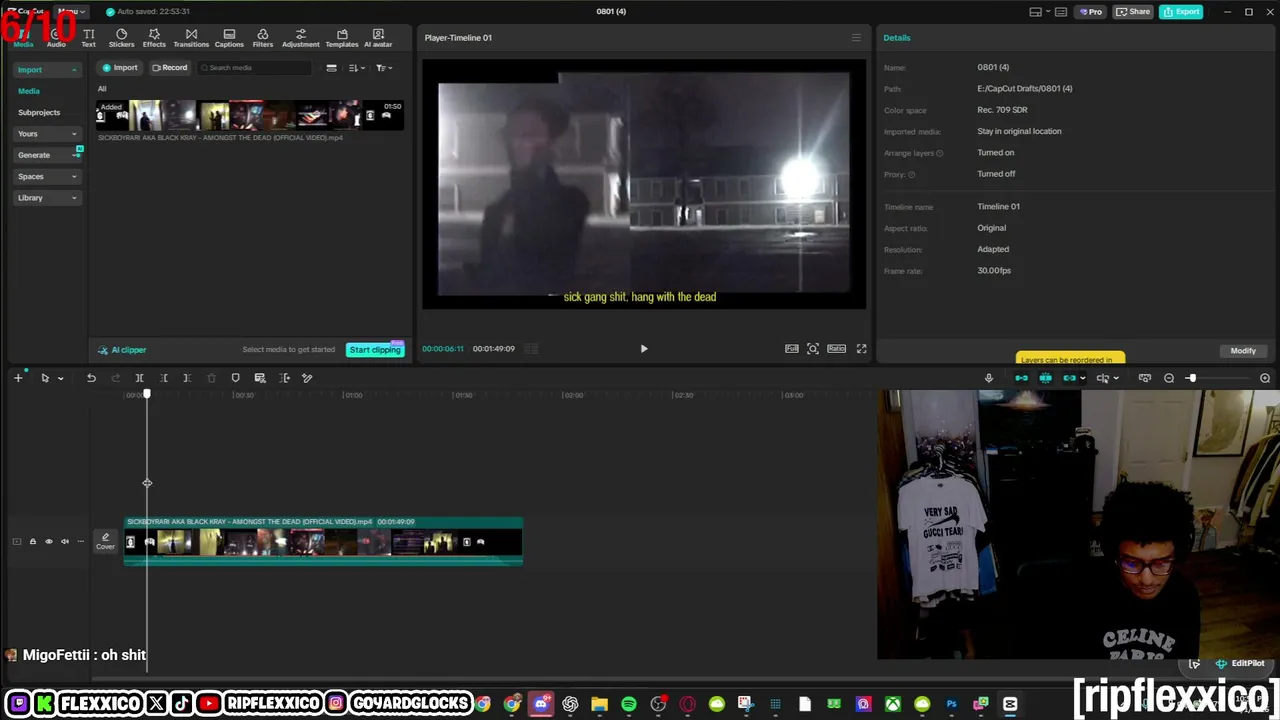The image size is (1280, 720).
Task: Click the Share button
Action: point(1134,12)
